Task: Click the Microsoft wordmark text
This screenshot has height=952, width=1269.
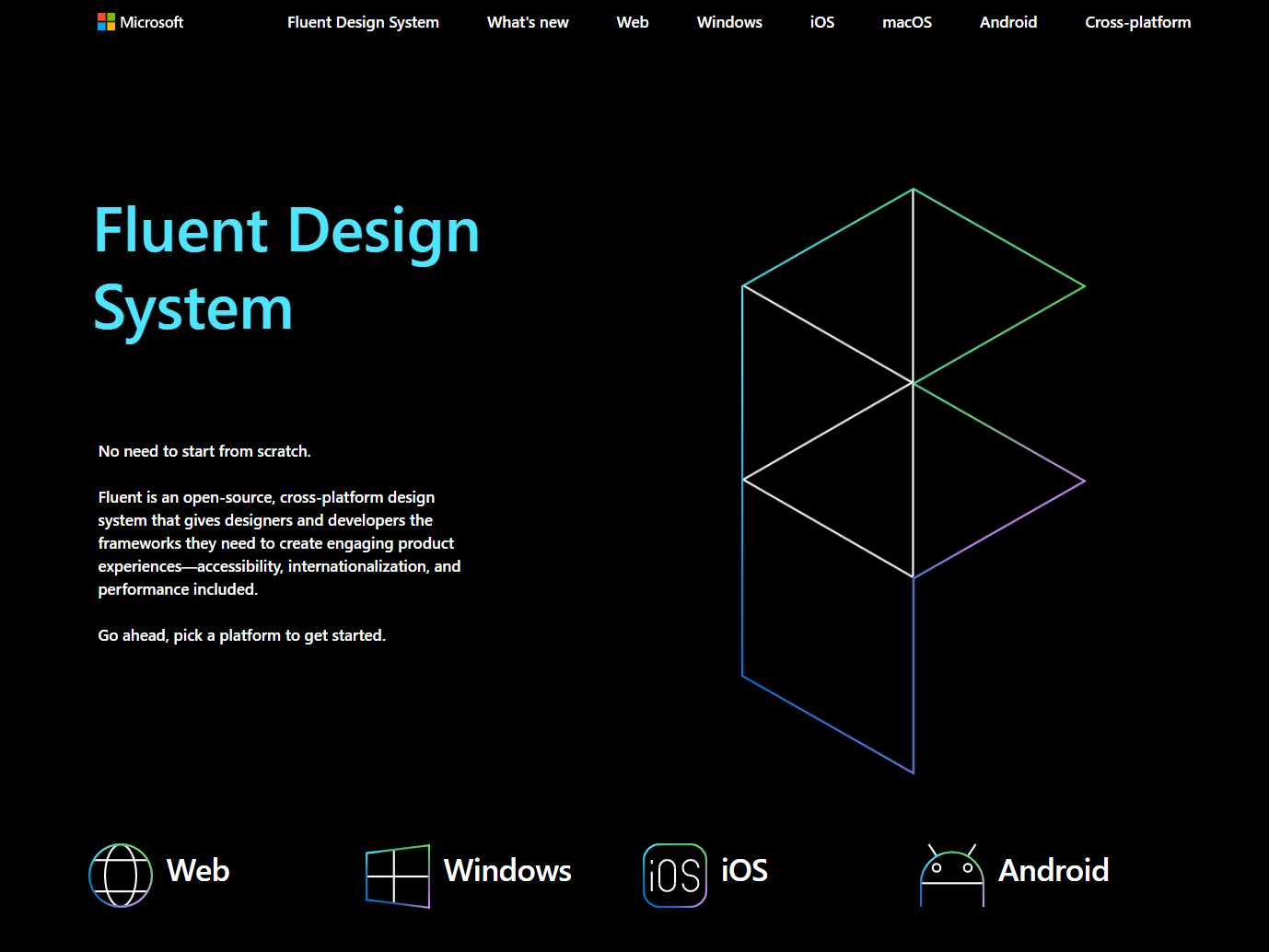Action: 152,22
